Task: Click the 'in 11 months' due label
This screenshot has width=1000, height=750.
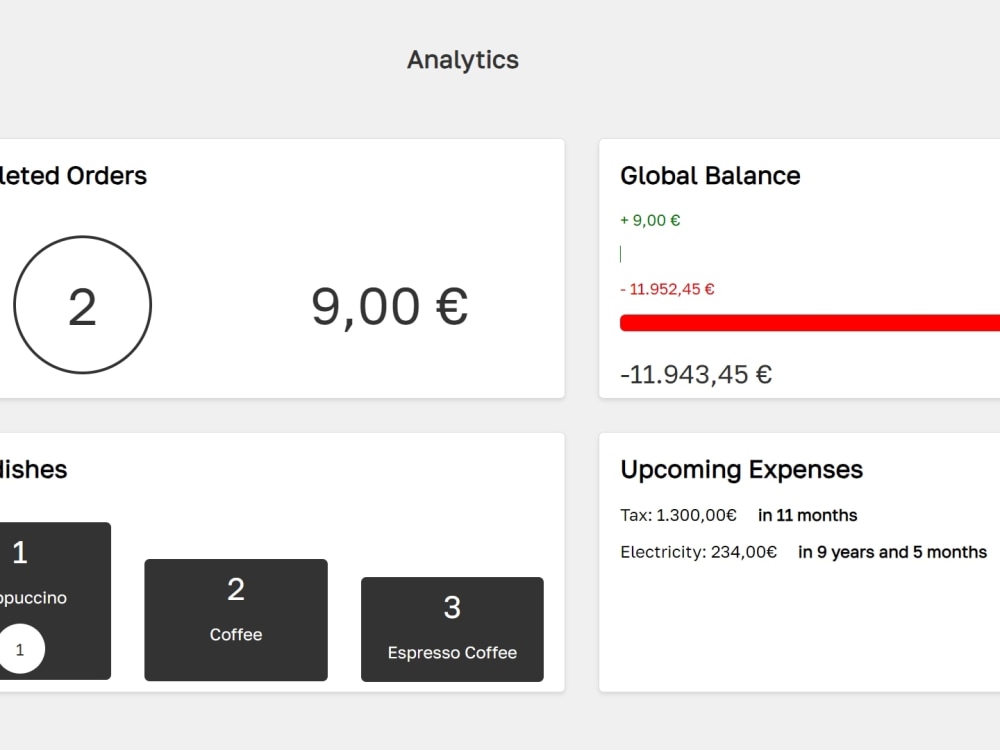Action: [807, 515]
